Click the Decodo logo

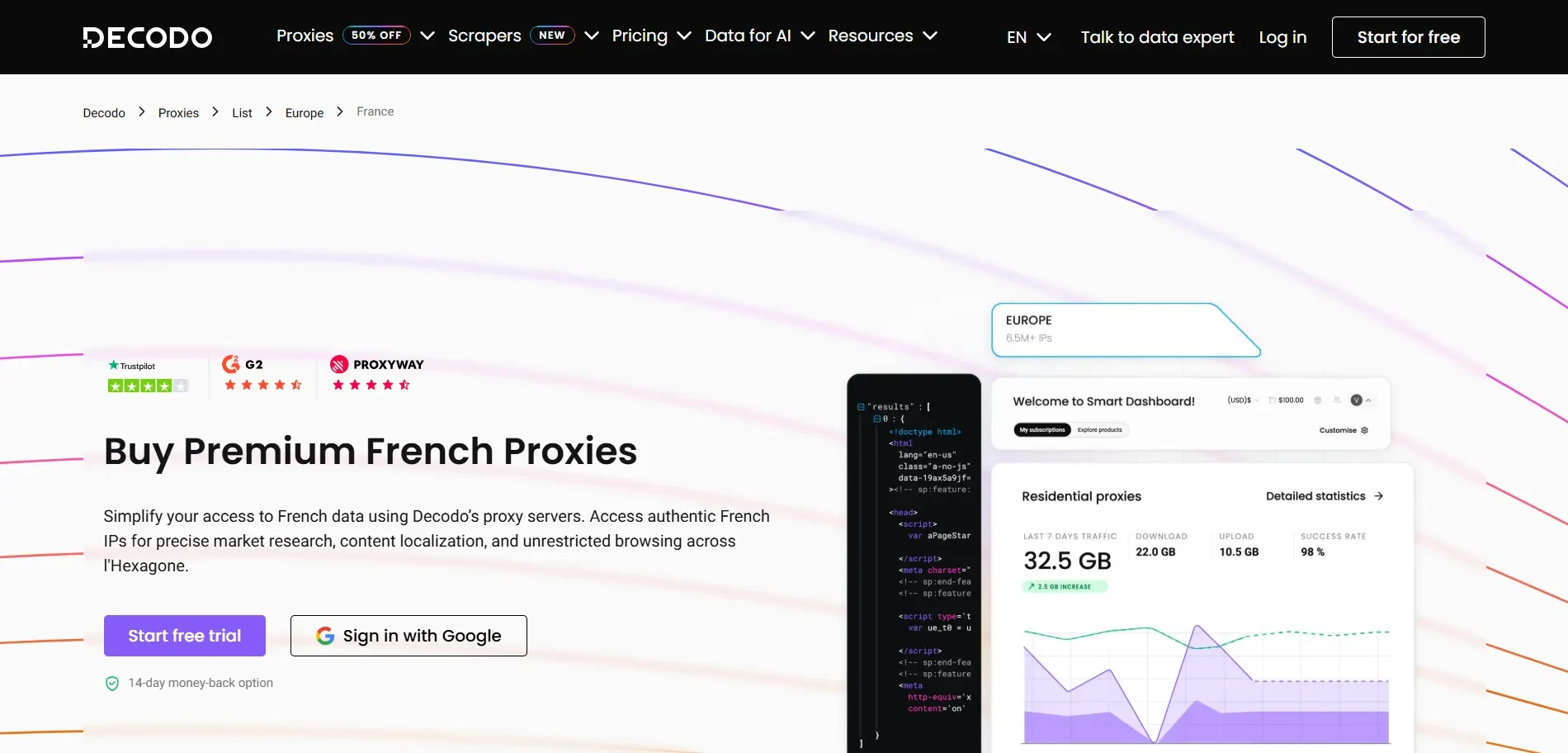147,36
